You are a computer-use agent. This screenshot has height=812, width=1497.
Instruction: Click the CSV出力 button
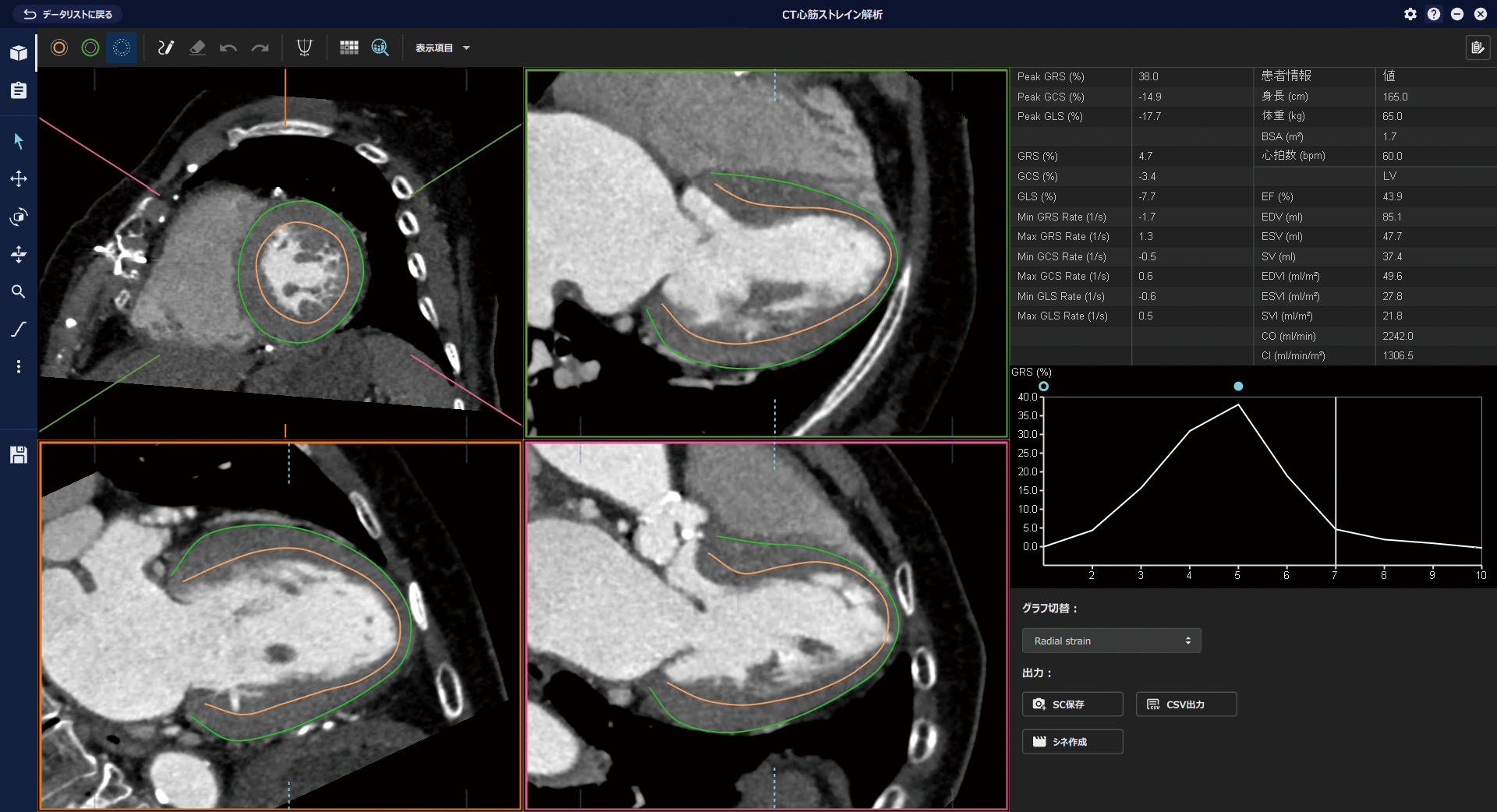pyautogui.click(x=1186, y=704)
